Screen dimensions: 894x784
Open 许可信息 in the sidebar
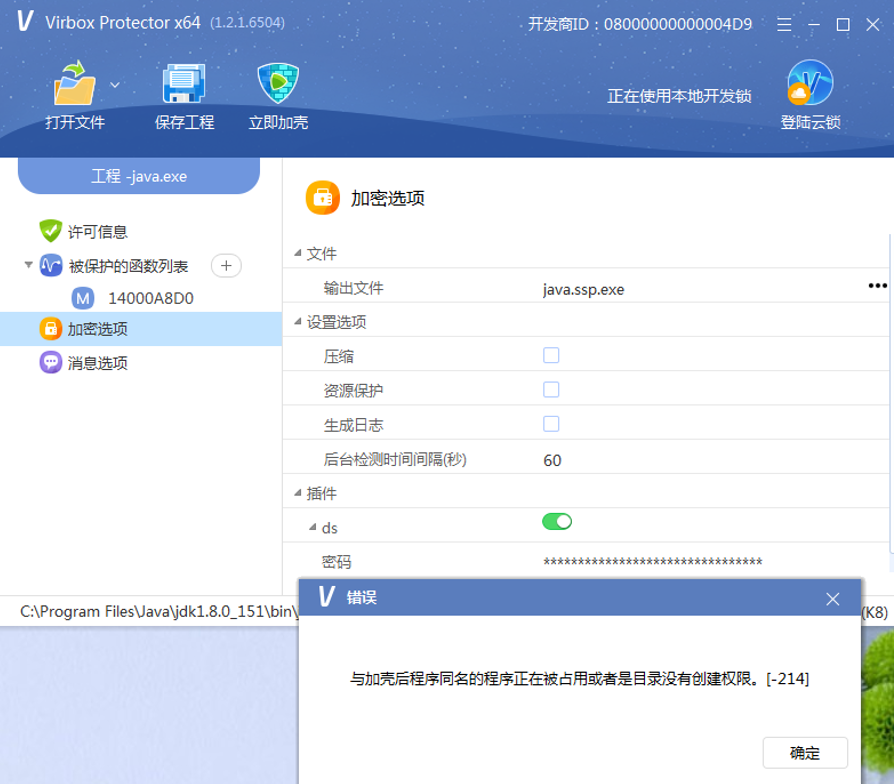pos(97,231)
